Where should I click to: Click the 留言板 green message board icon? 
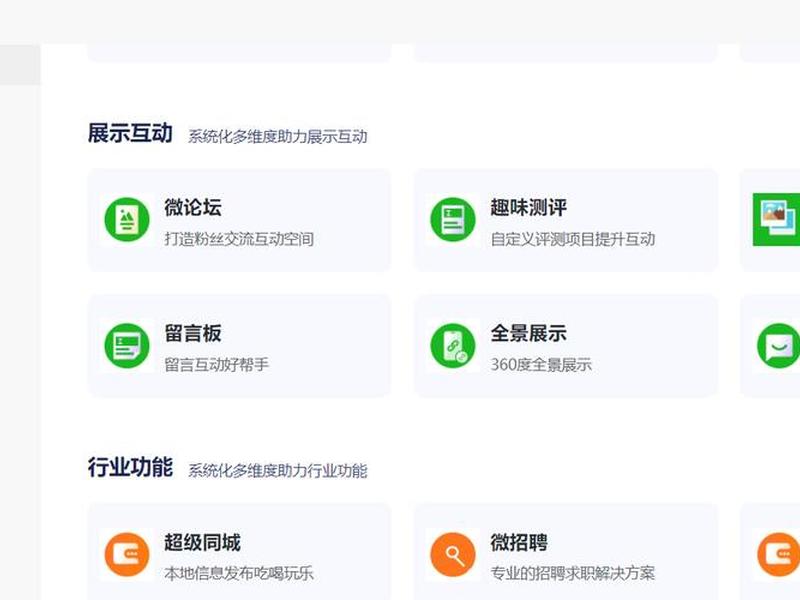tap(127, 345)
